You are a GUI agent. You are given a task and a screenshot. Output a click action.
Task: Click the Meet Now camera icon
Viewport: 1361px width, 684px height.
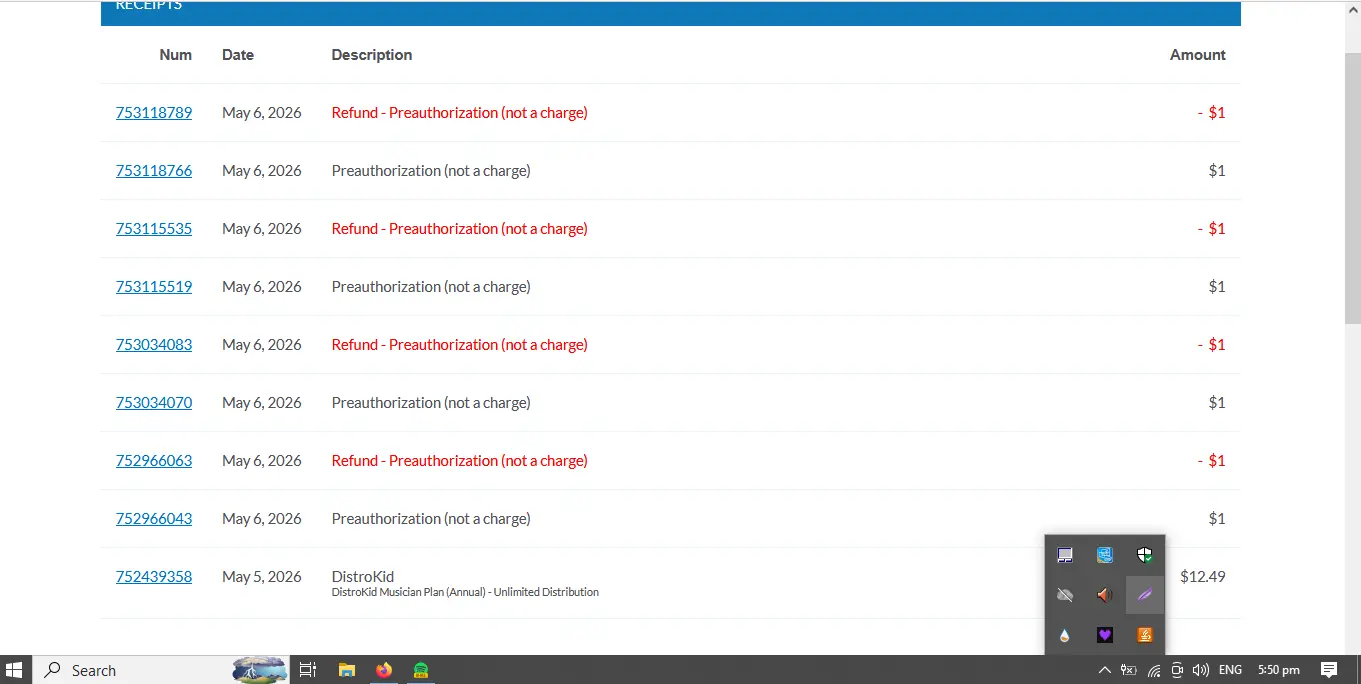(1177, 670)
